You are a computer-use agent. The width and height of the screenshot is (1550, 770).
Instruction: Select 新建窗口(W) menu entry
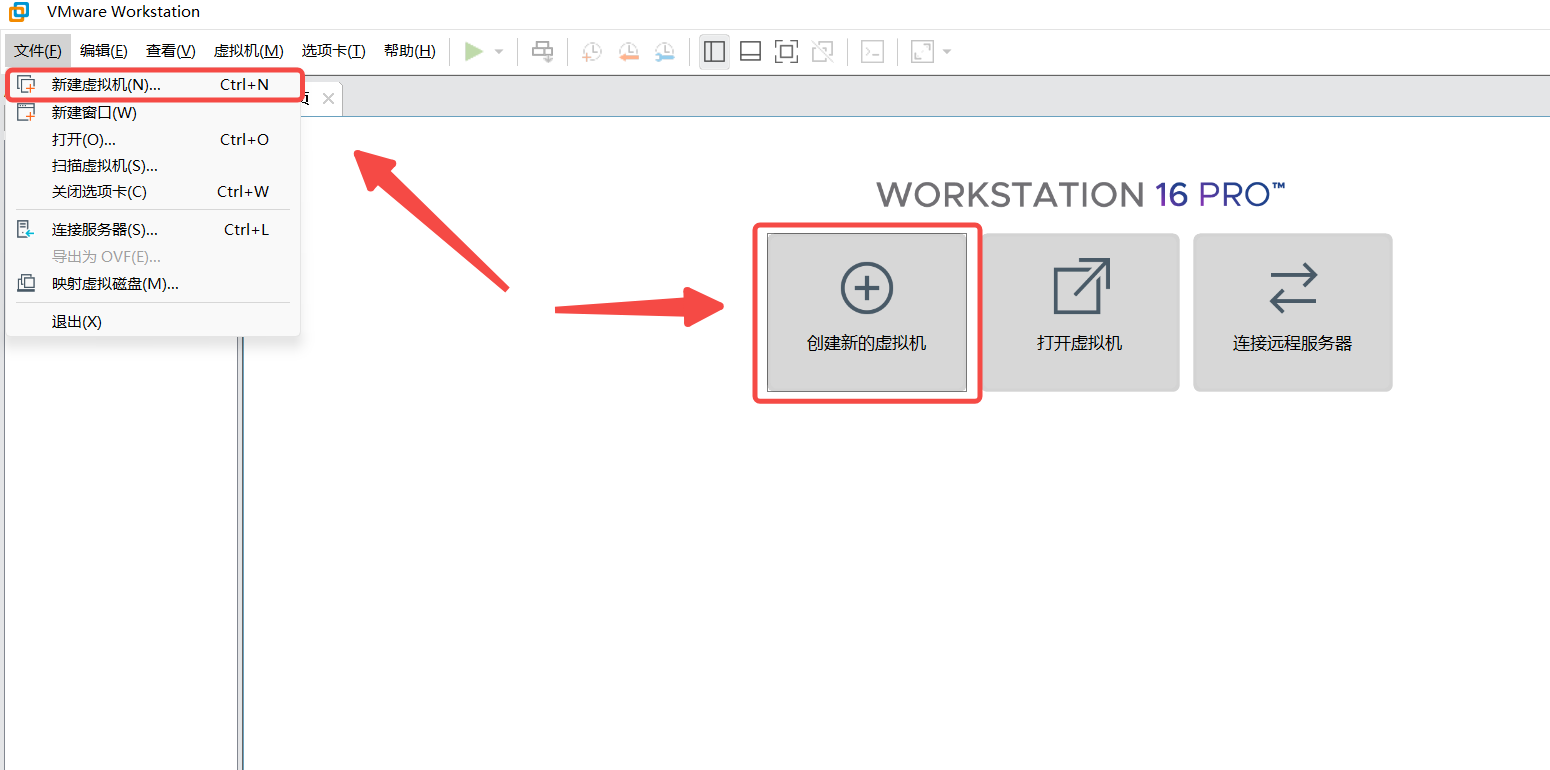tap(153, 113)
